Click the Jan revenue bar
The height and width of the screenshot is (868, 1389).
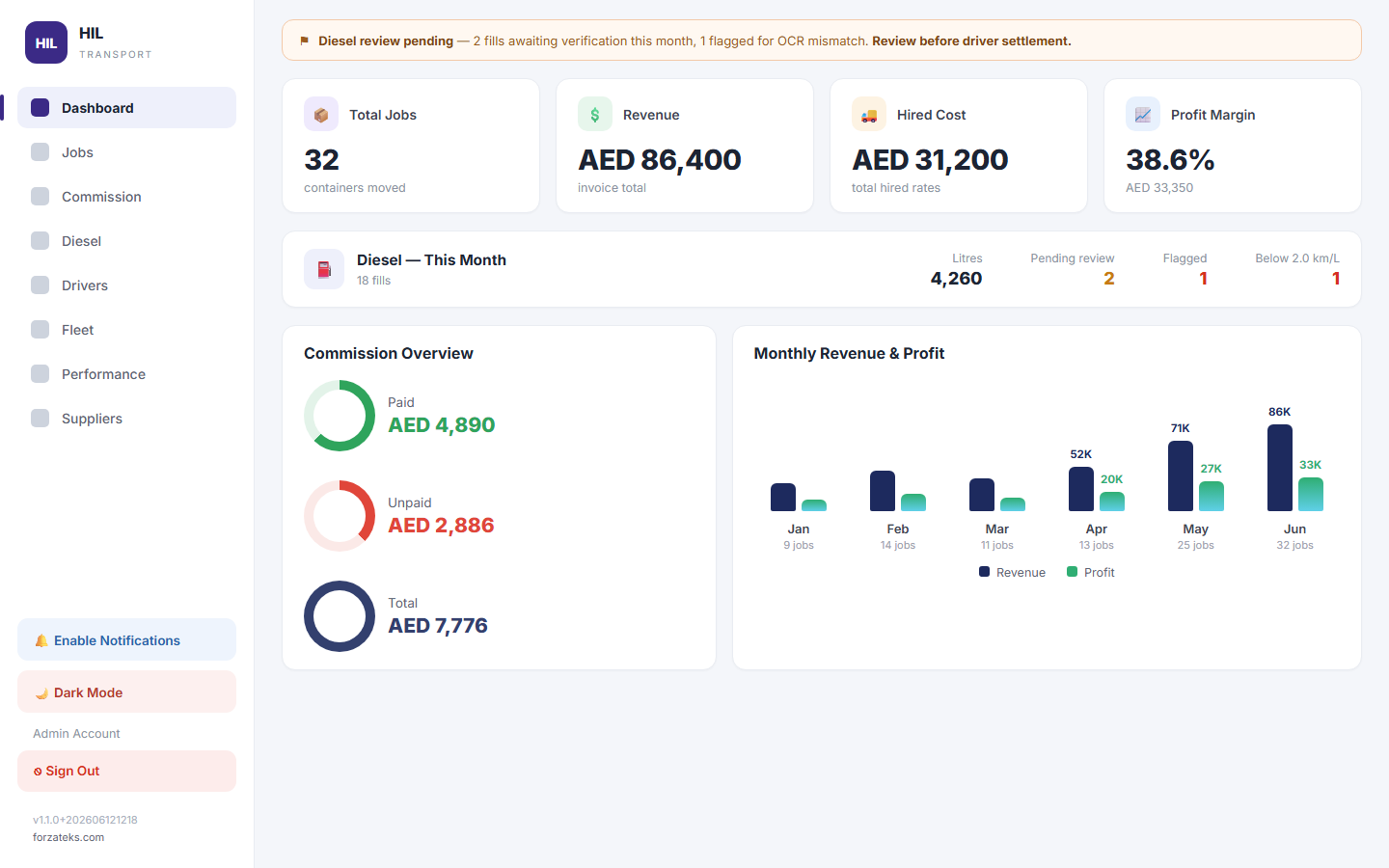click(x=783, y=497)
